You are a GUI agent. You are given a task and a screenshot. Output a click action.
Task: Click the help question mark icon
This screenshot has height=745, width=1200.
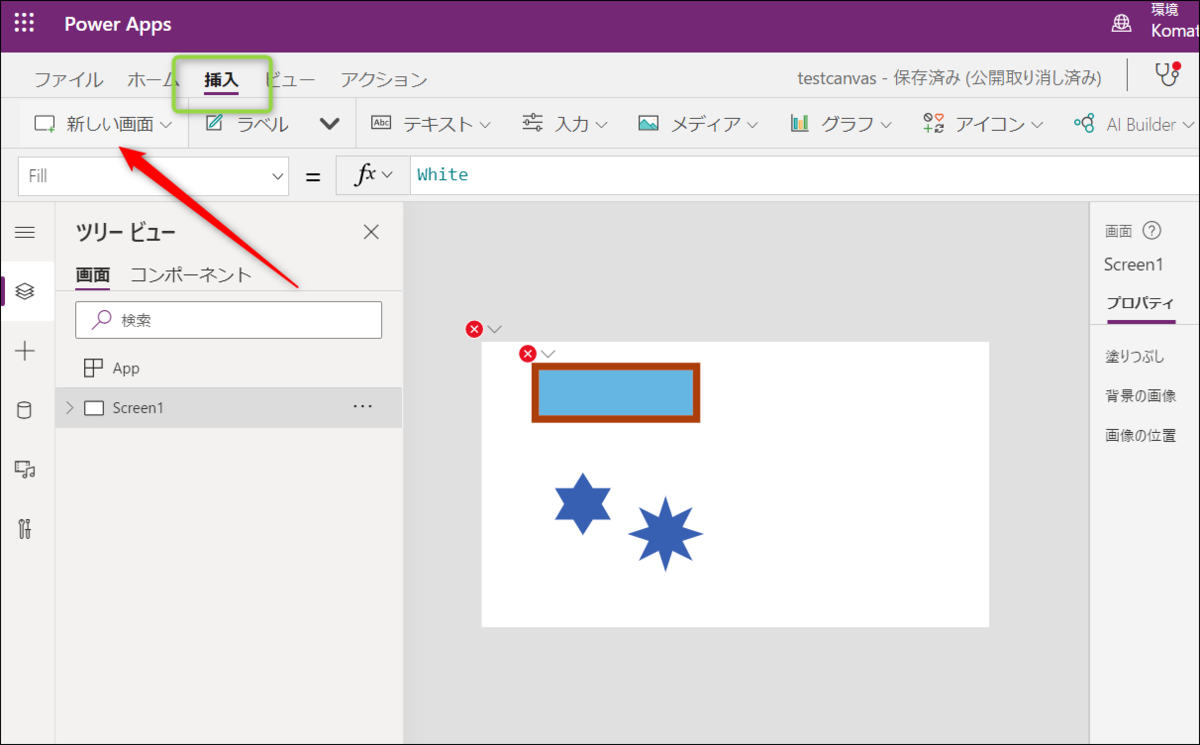pyautogui.click(x=1152, y=231)
